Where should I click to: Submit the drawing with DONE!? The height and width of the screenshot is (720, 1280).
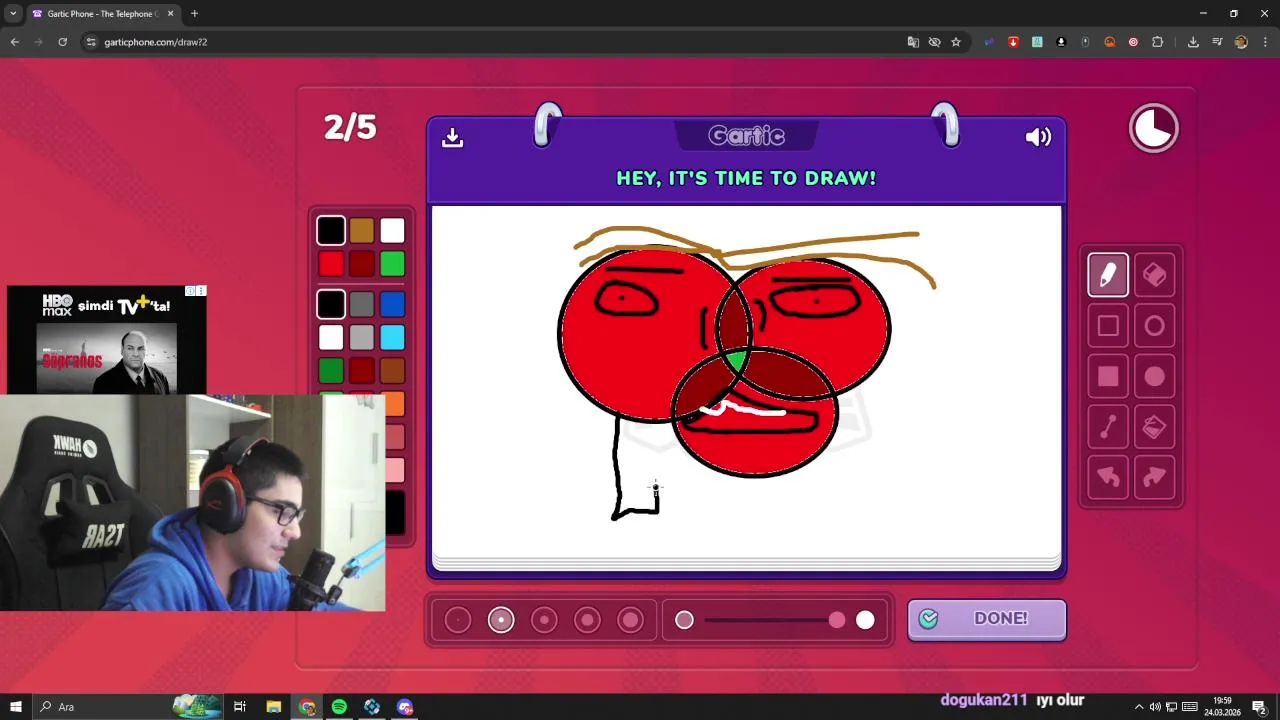click(x=987, y=619)
